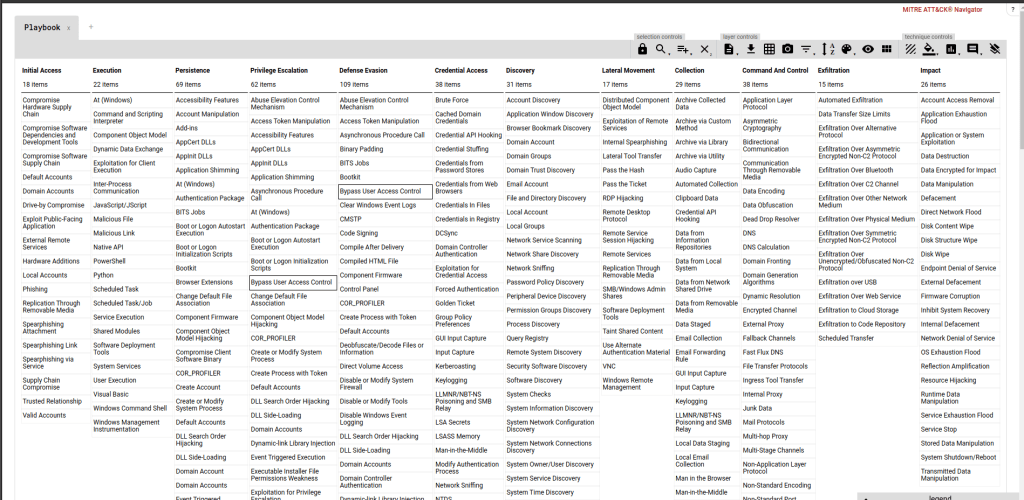Open the filters dropdown in layer controls
The image size is (1024, 500).
(807, 49)
